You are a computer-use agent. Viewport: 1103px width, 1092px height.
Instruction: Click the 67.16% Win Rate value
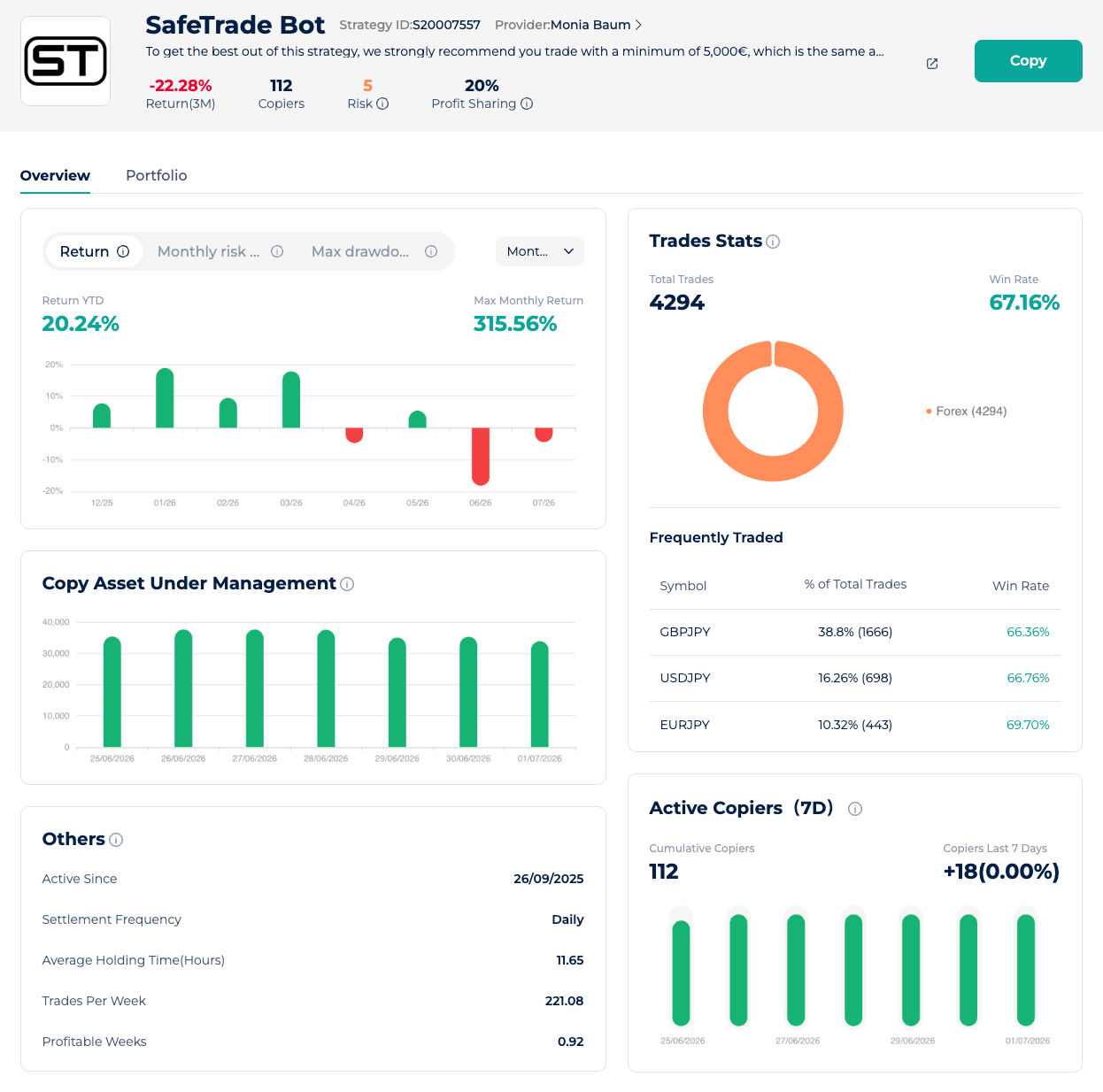click(1024, 303)
